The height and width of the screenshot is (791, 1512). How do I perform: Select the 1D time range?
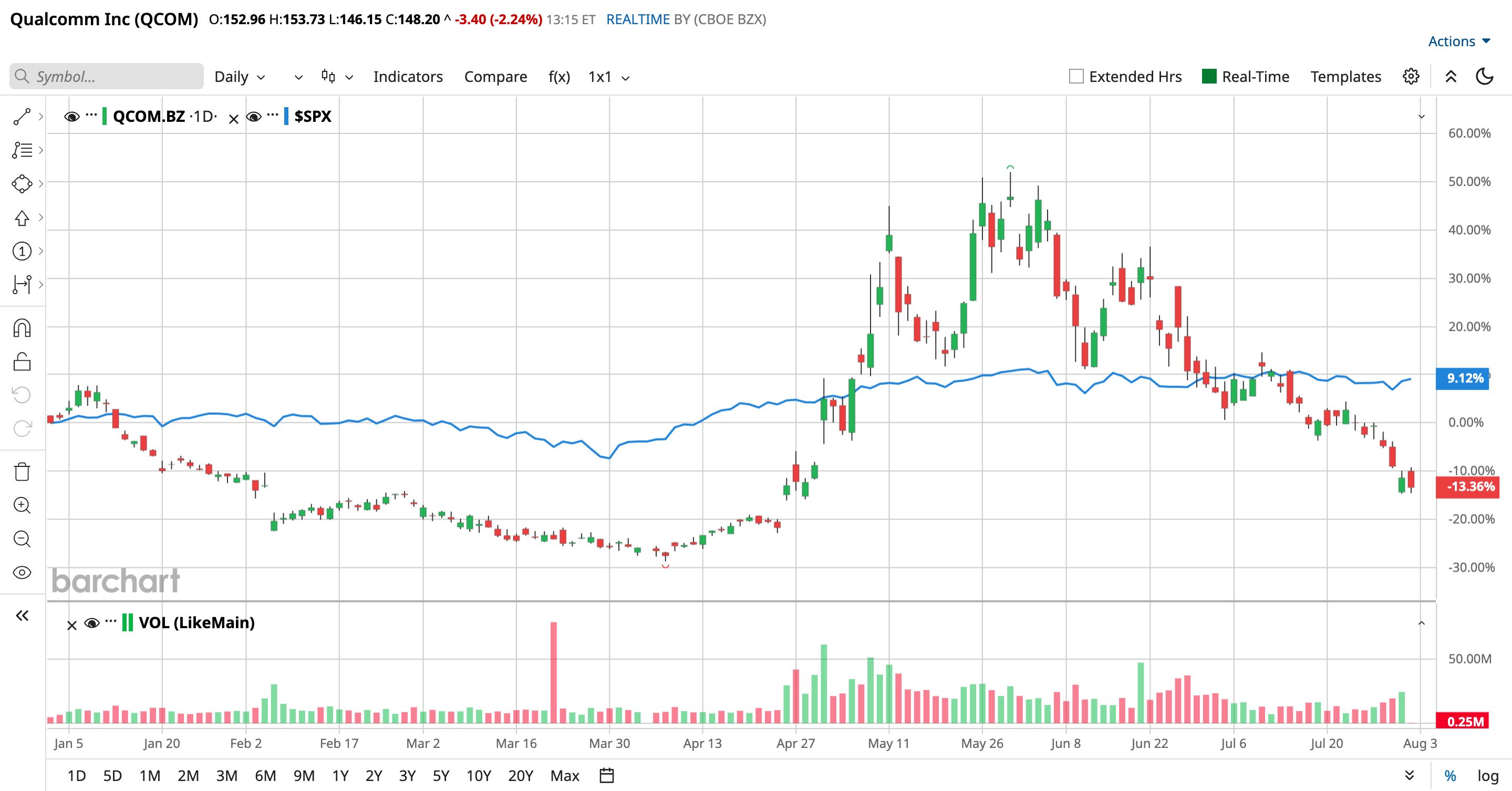tap(77, 776)
